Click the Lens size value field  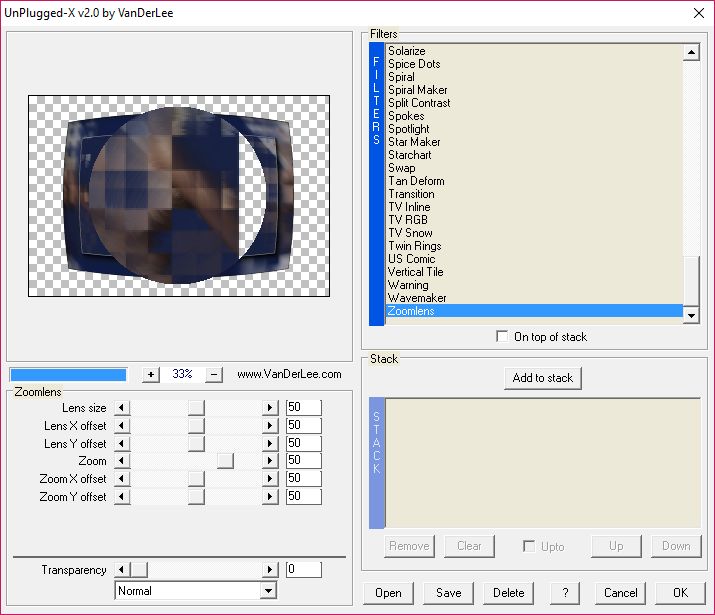coord(304,407)
